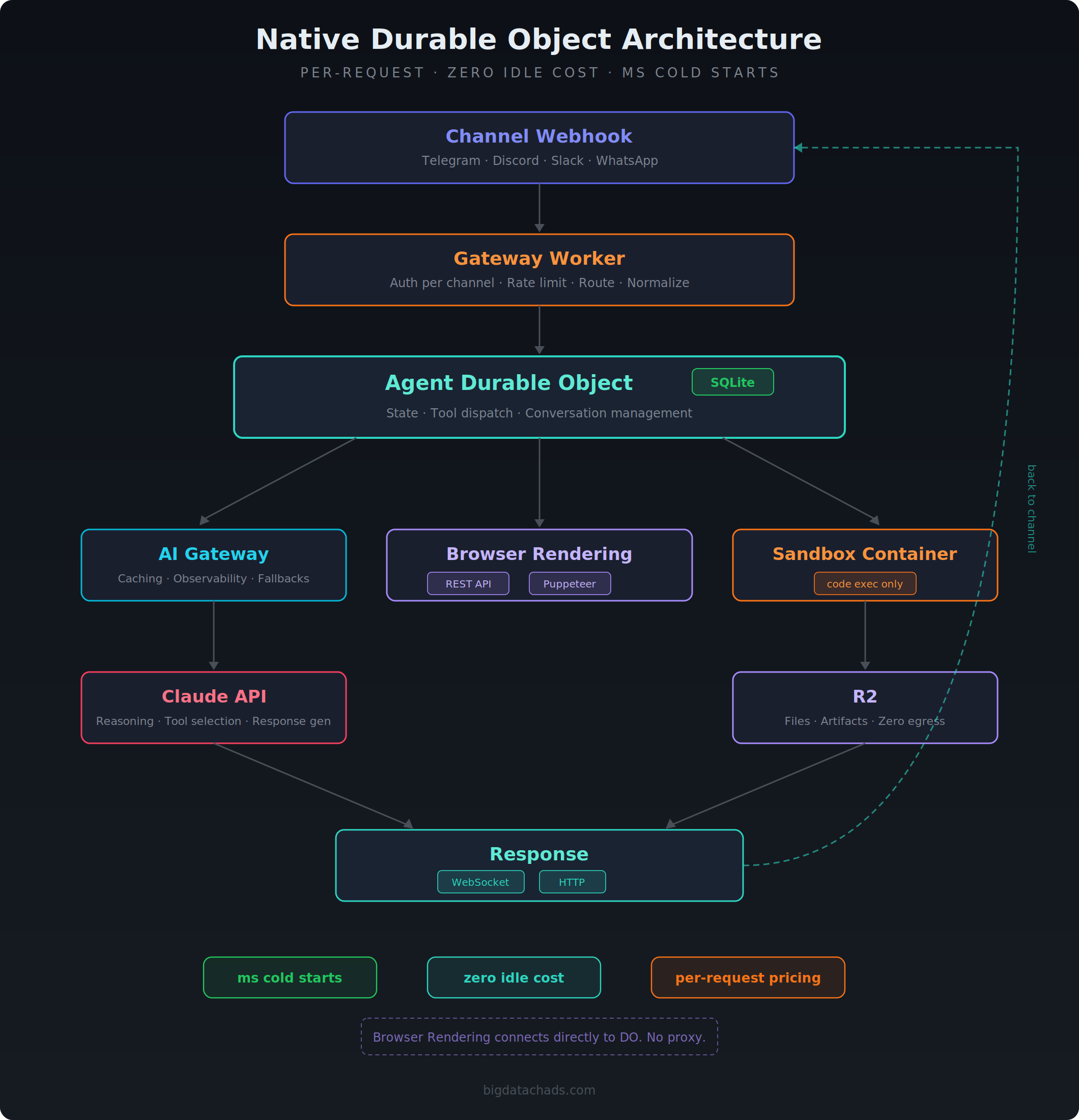The image size is (1079, 1120).
Task: Click the Browser Rendering proxy note box
Action: point(538,1037)
